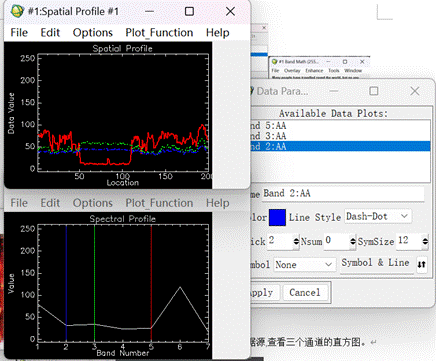Adjust the Nsum spinner arrows

tap(353, 241)
